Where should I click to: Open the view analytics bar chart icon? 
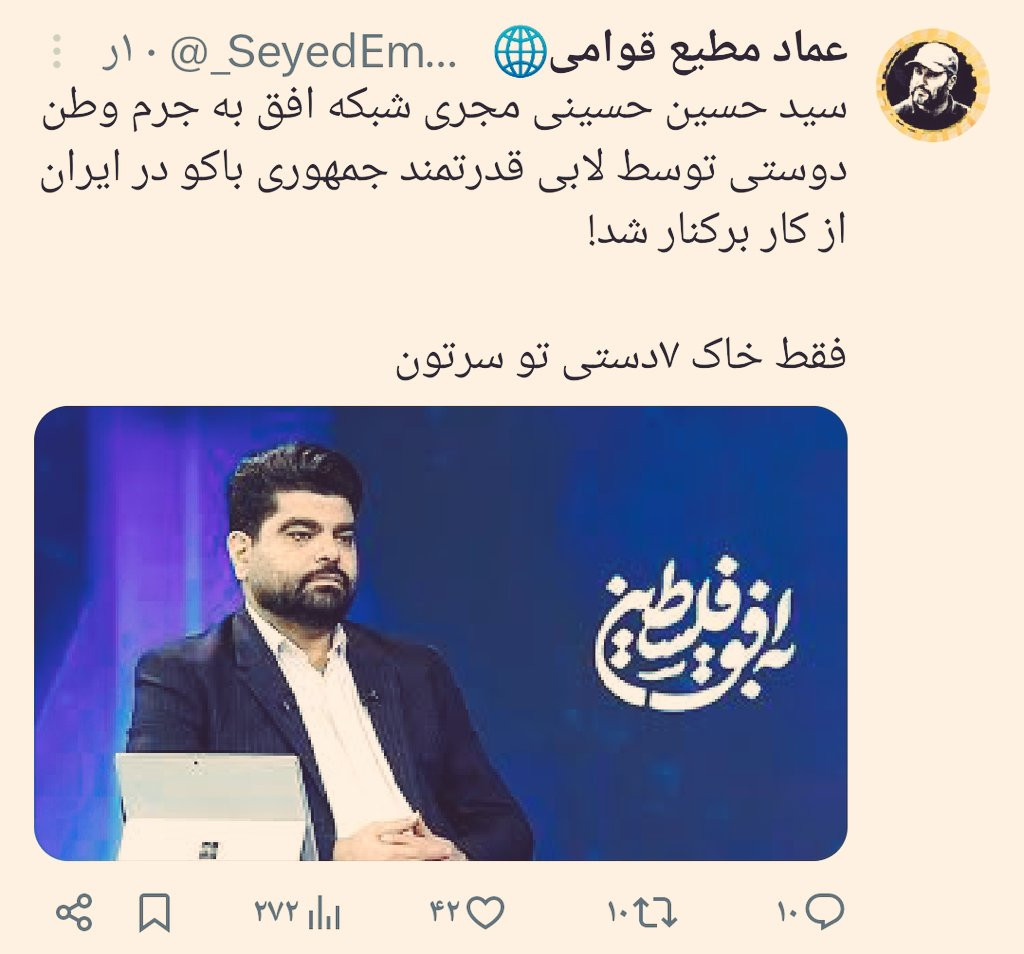325,913
